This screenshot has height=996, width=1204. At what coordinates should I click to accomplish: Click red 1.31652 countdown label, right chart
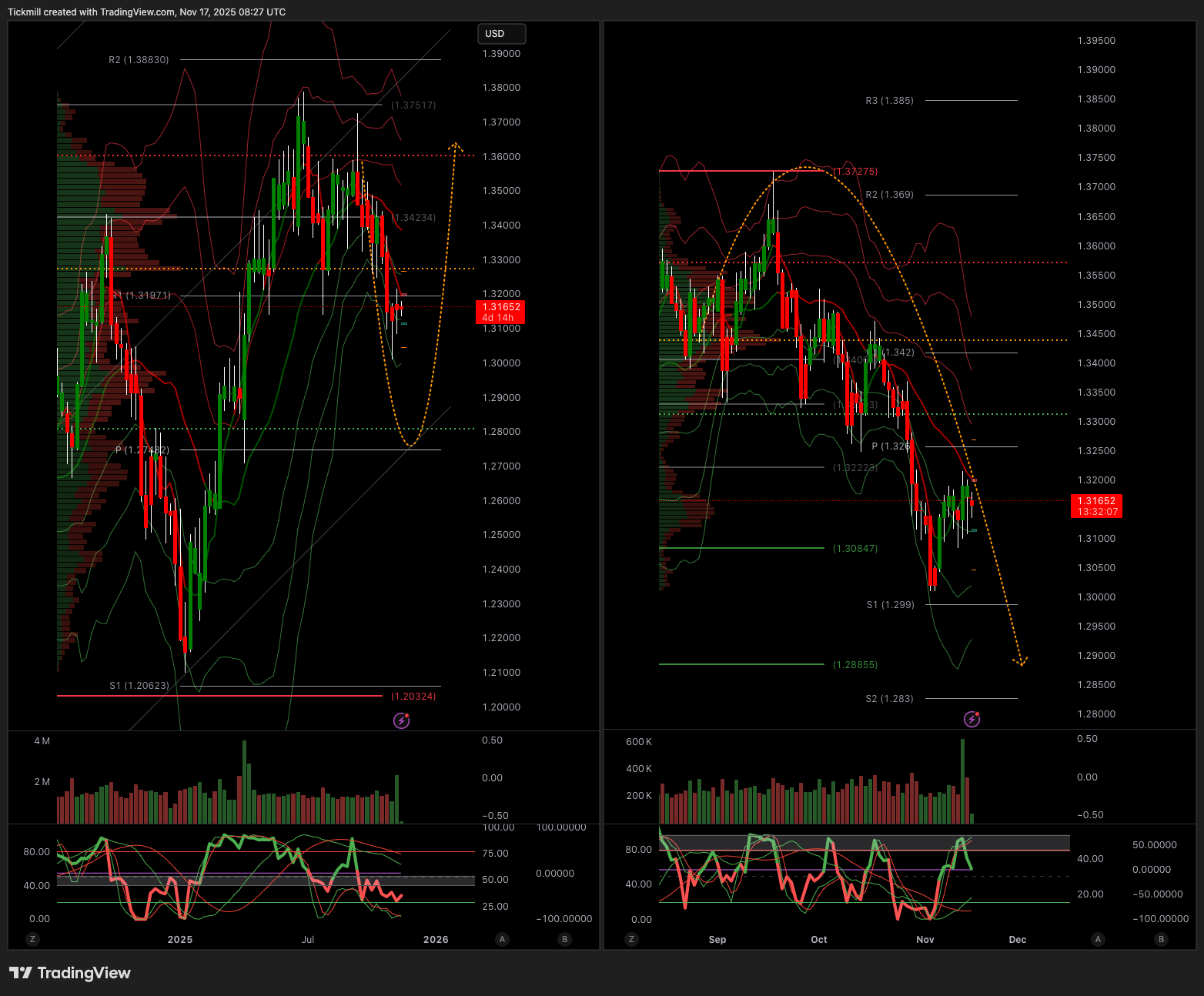click(1096, 506)
